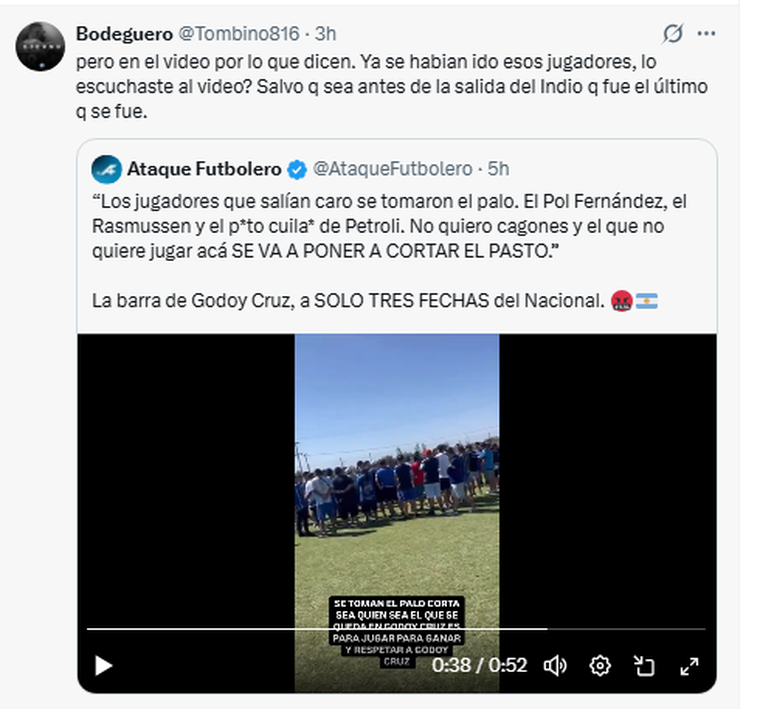The image size is (760, 709).
Task: Open the @AtaqueFutbolero handle
Action: (x=393, y=169)
